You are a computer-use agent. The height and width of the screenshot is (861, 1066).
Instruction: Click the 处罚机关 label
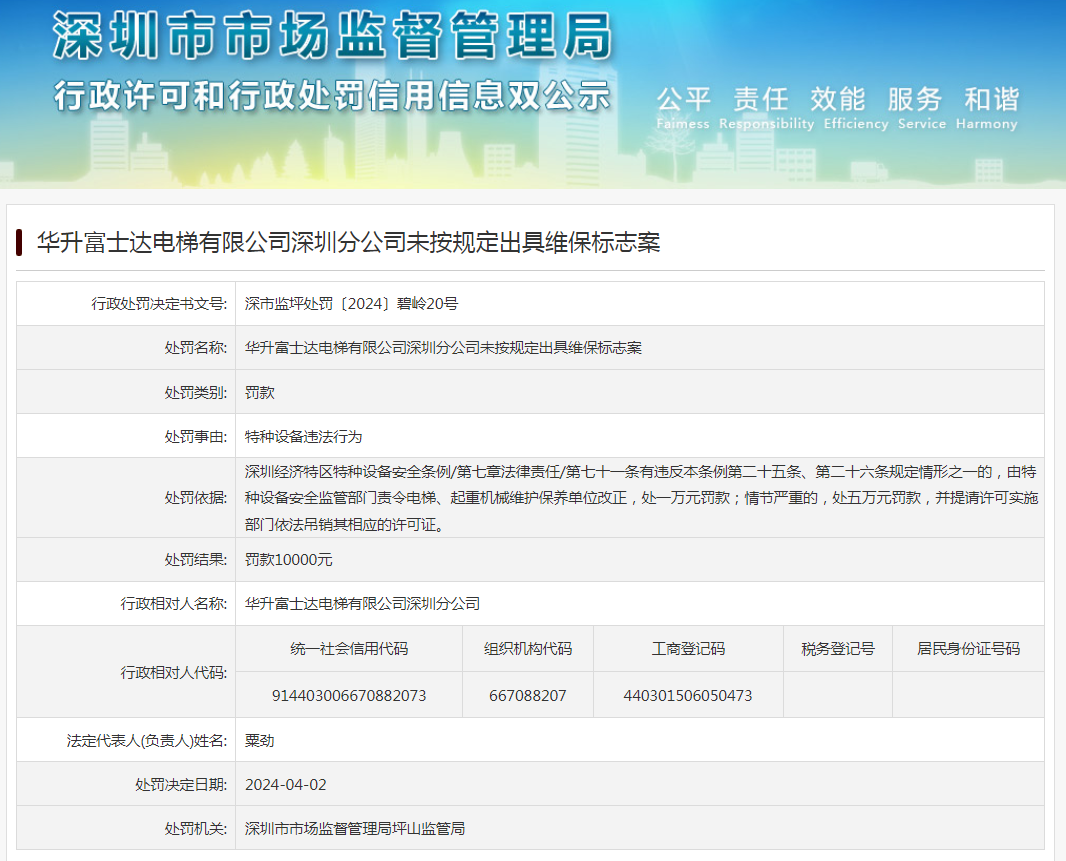click(x=196, y=829)
